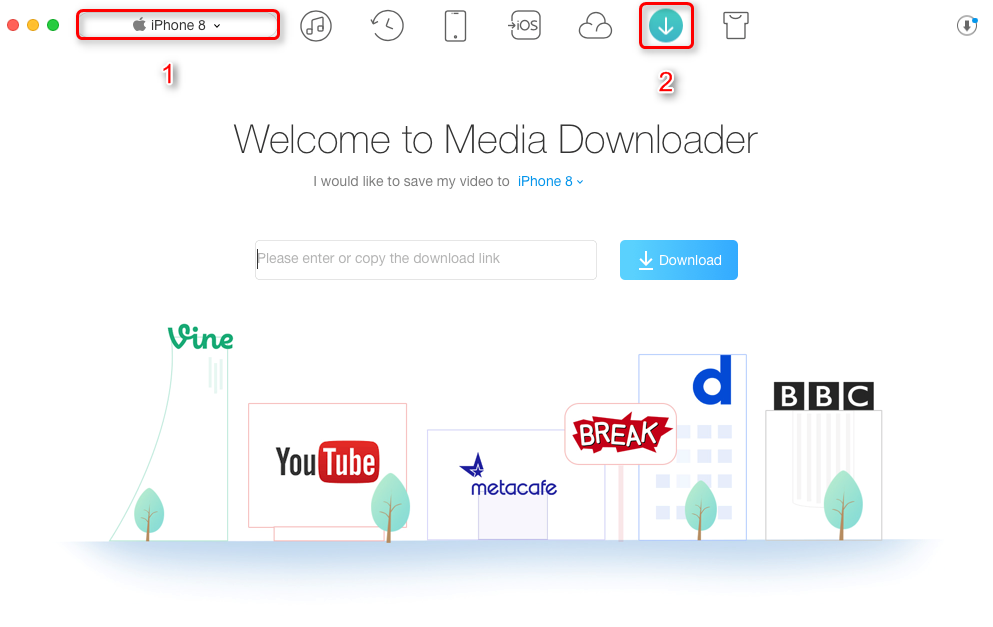Click the BREAK logo sign

(x=621, y=433)
